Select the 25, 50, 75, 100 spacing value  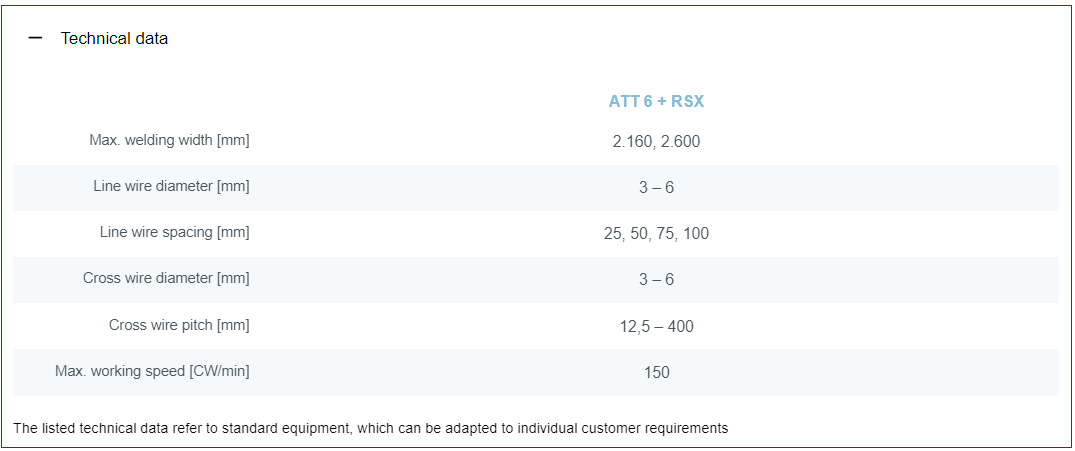(656, 233)
